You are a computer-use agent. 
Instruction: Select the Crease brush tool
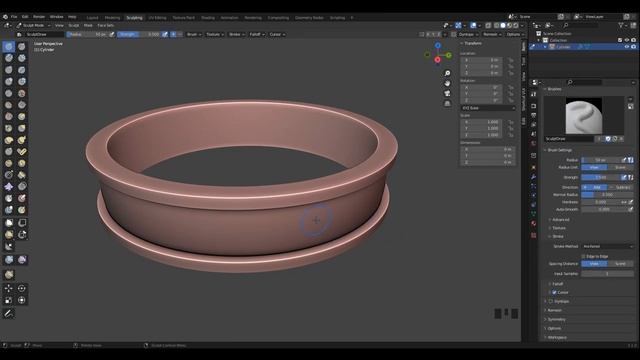coord(9,93)
